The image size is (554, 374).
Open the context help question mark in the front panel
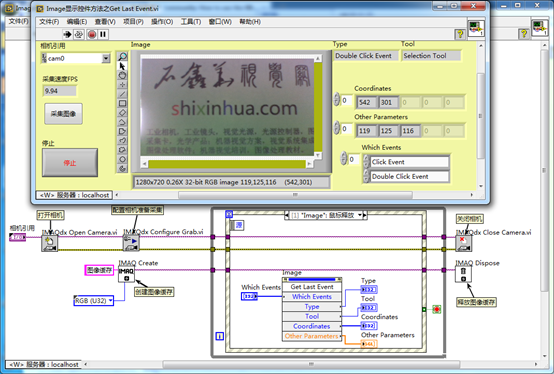tap(460, 34)
